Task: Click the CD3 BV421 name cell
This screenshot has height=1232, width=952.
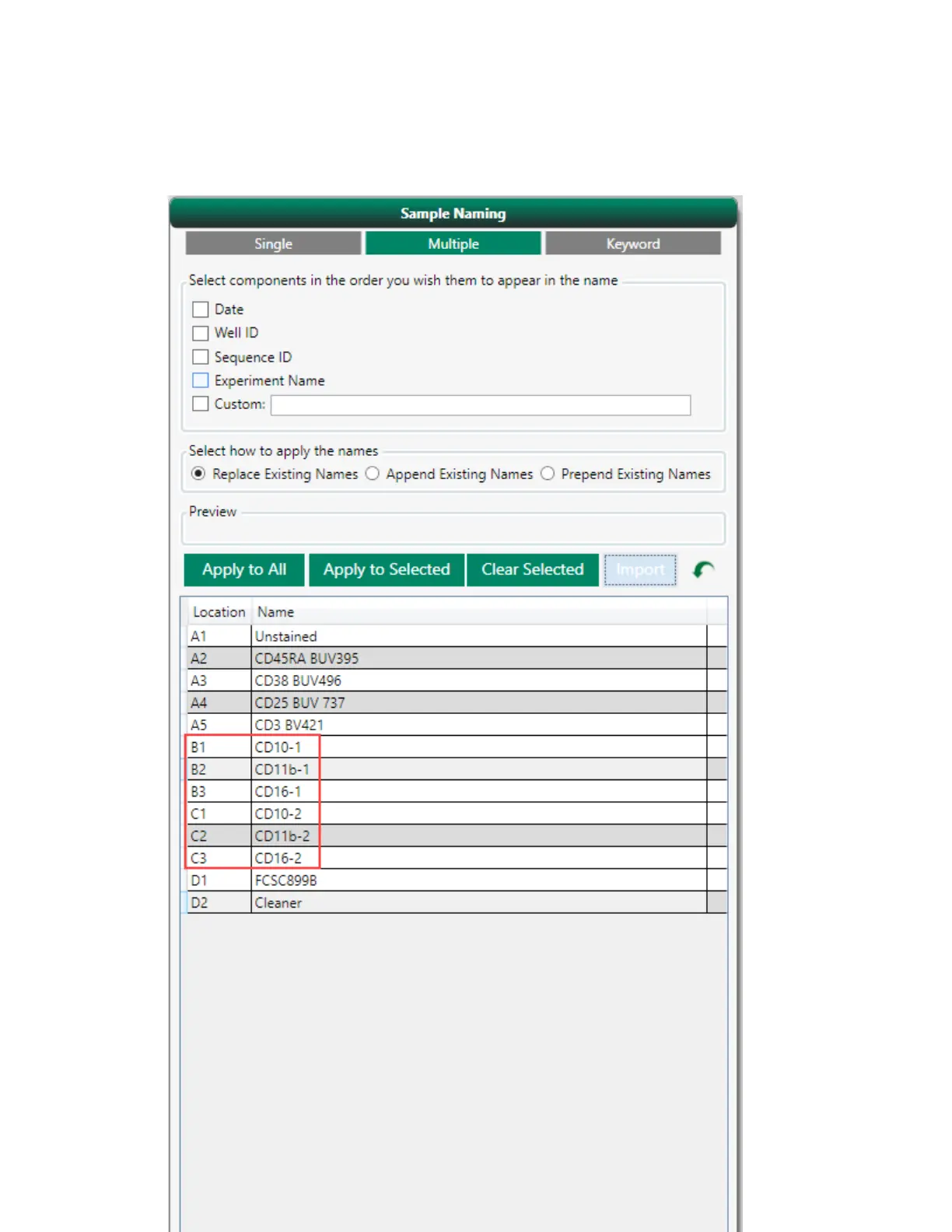Action: [479, 725]
